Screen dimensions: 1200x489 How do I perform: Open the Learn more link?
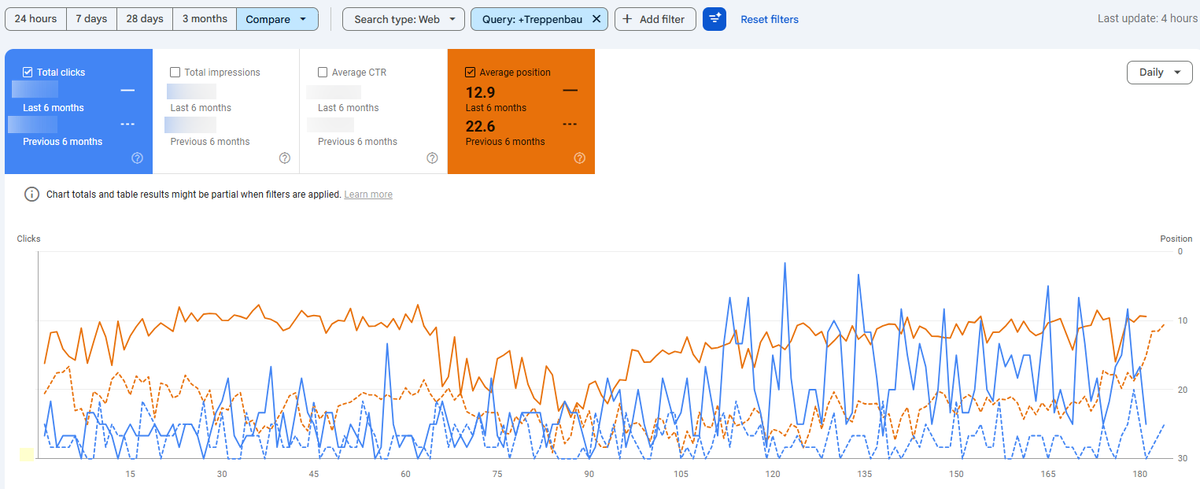coord(368,194)
